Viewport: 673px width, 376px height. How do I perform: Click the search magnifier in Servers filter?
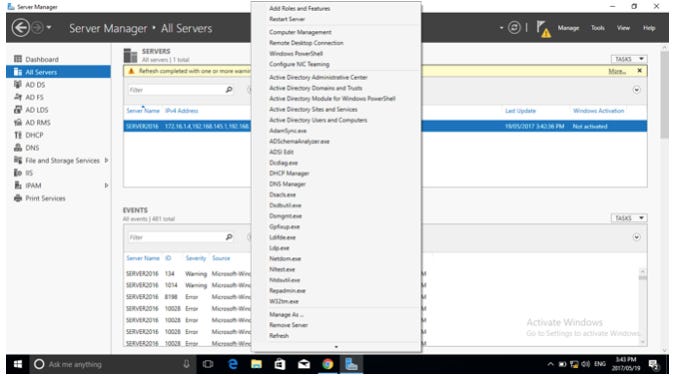(229, 90)
